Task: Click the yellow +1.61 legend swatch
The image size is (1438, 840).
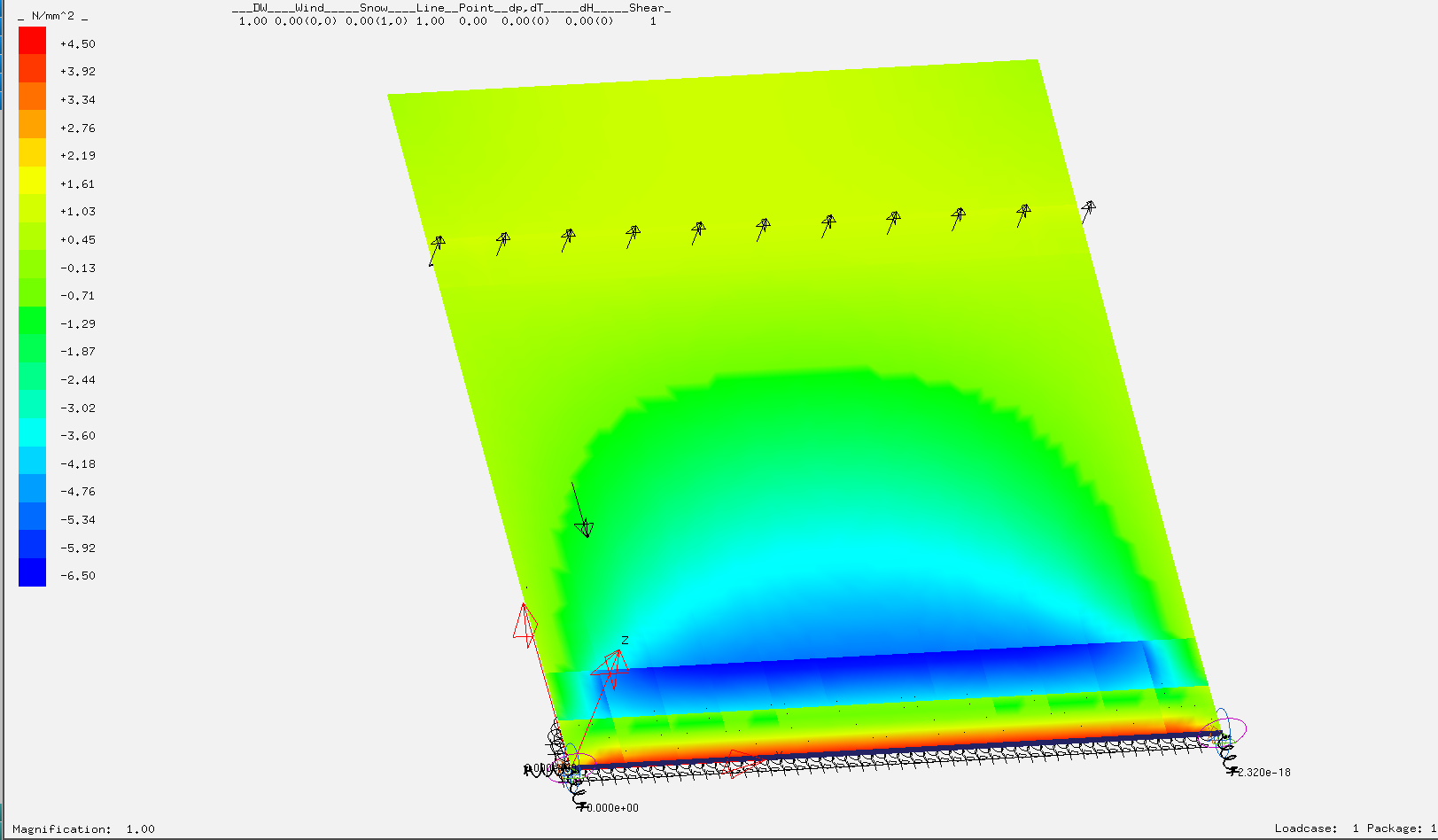Action: click(x=32, y=182)
